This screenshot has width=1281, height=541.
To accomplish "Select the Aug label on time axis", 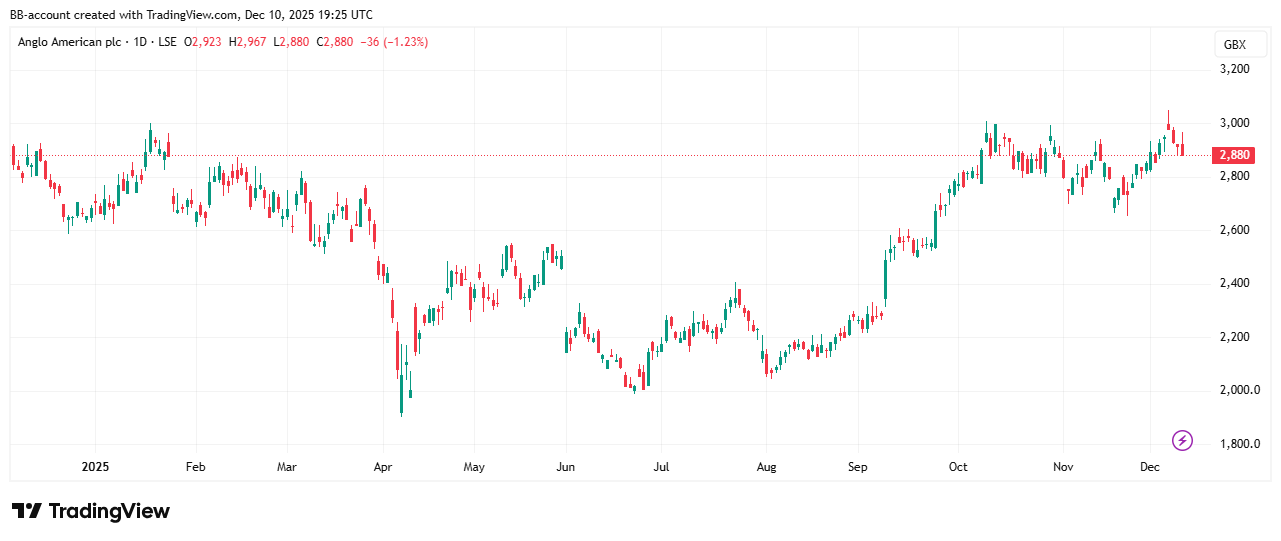I will pos(766,466).
